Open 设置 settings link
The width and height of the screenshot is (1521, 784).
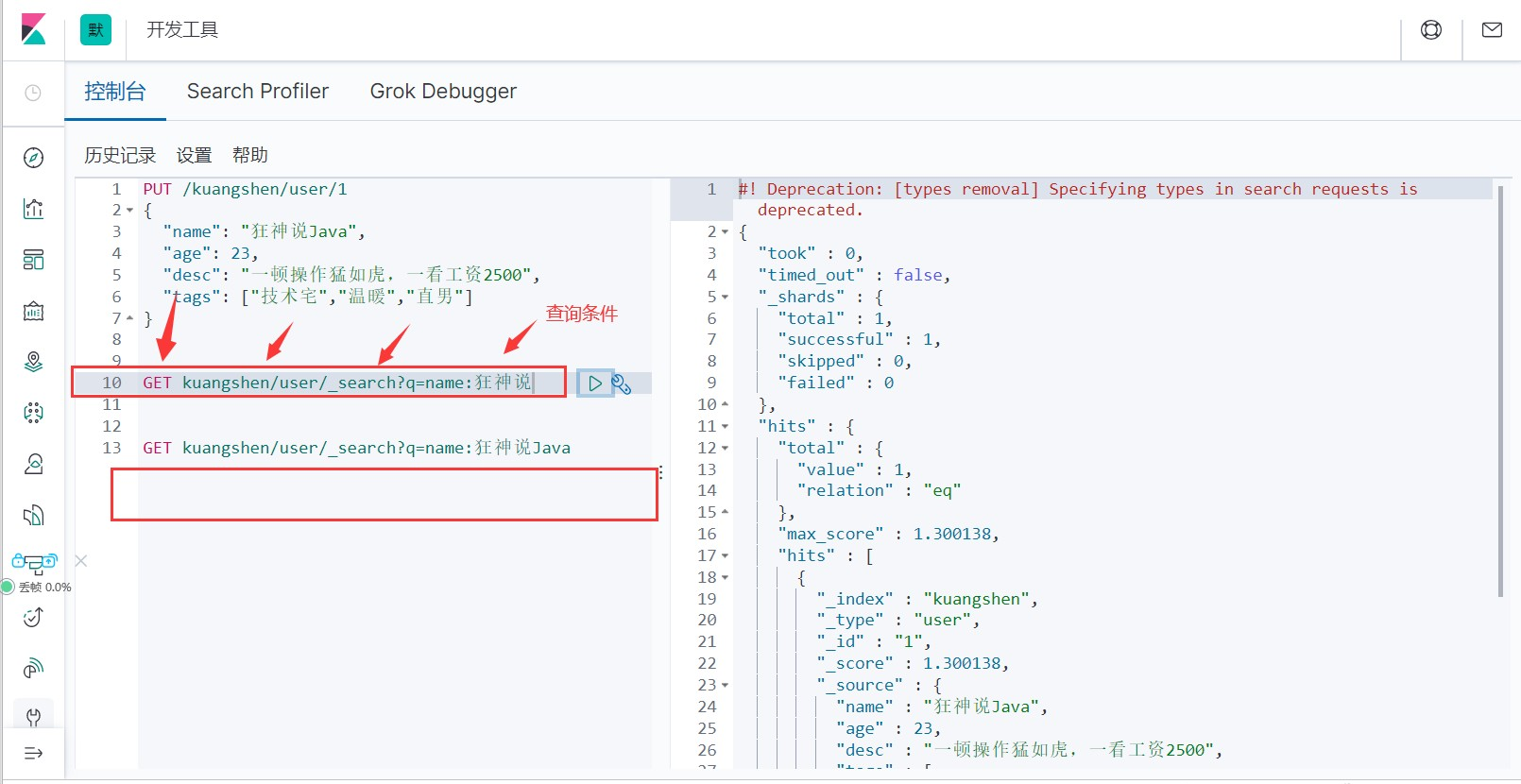pyautogui.click(x=194, y=155)
